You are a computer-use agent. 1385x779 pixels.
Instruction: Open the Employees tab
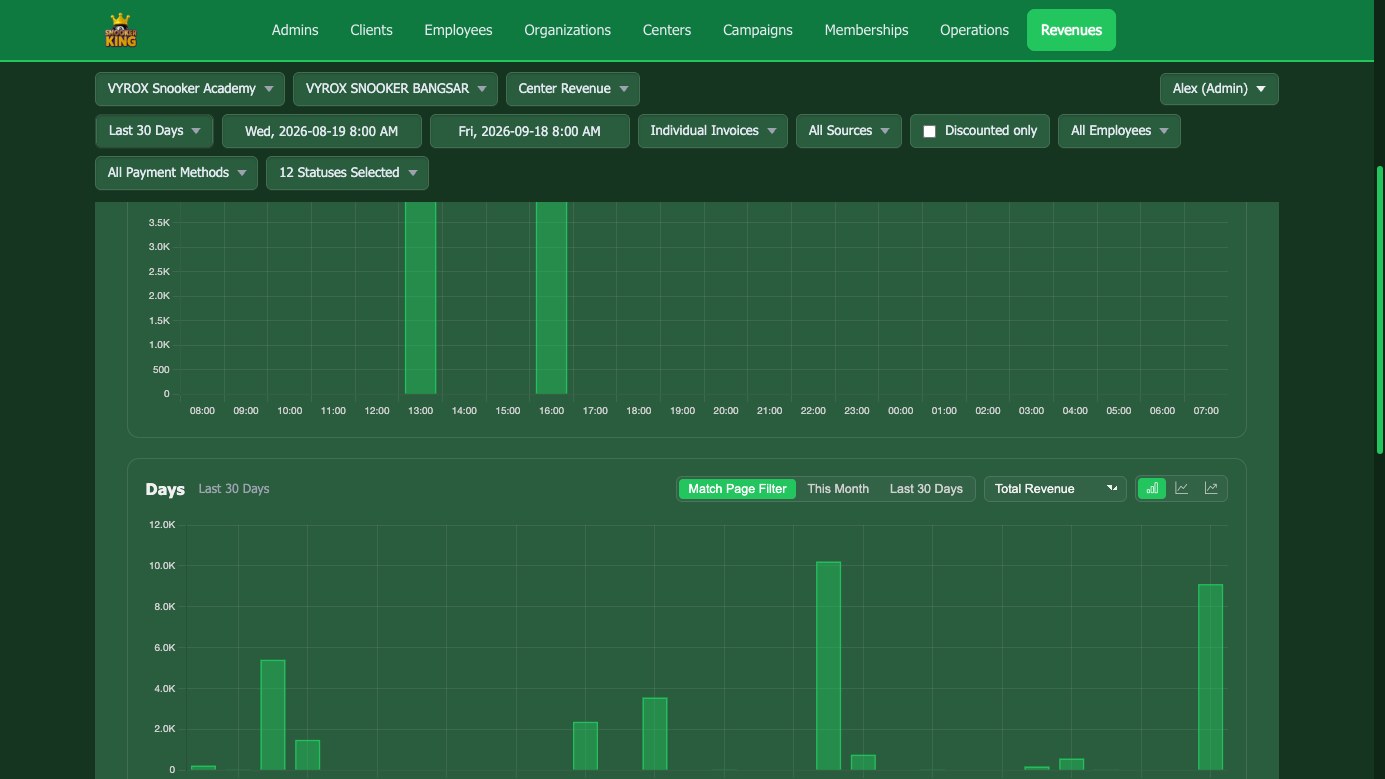tap(458, 30)
